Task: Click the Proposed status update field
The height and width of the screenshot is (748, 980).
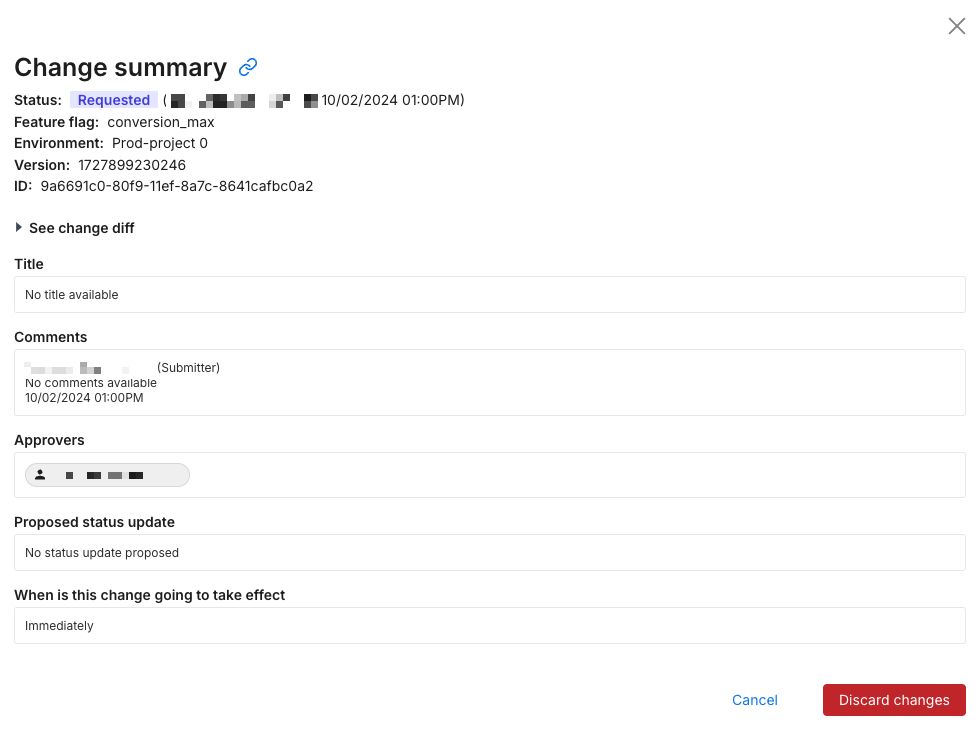Action: coord(489,552)
